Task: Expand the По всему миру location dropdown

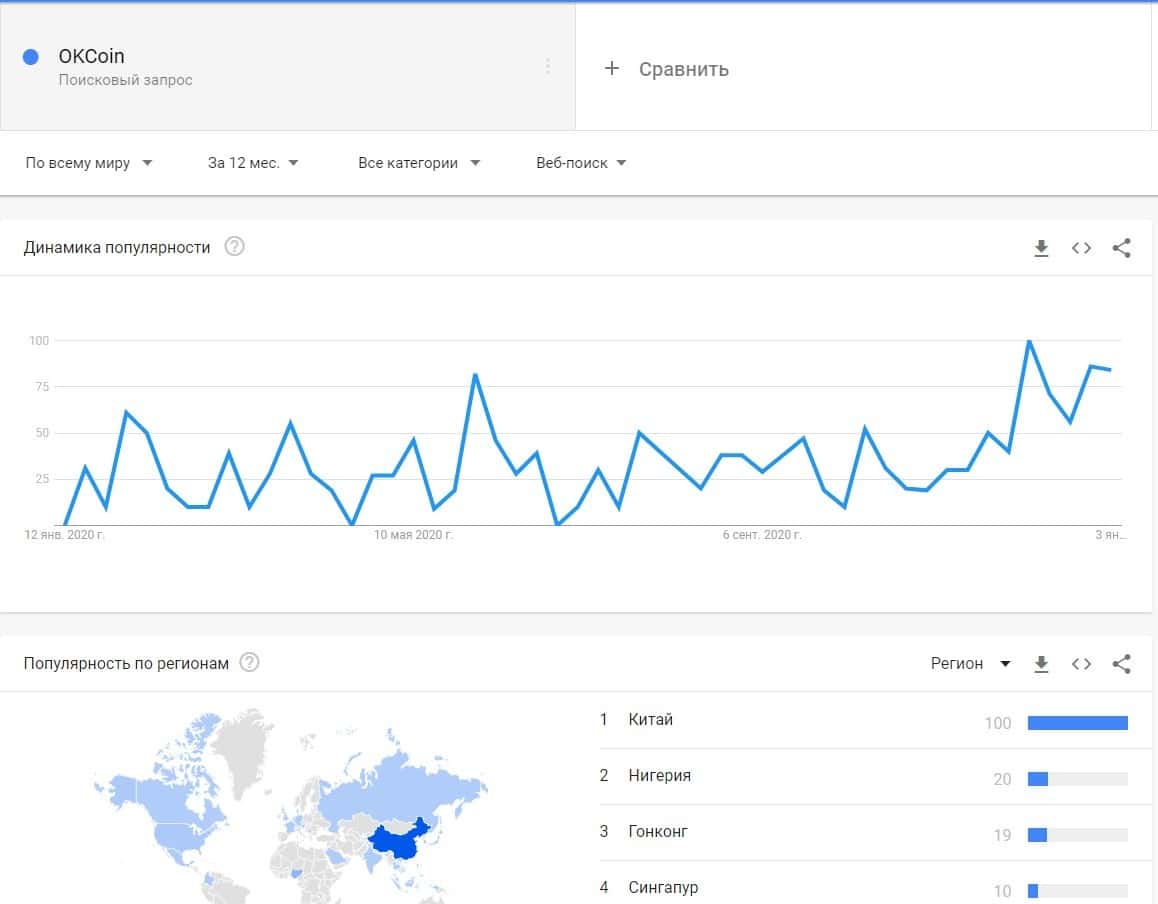Action: point(88,163)
